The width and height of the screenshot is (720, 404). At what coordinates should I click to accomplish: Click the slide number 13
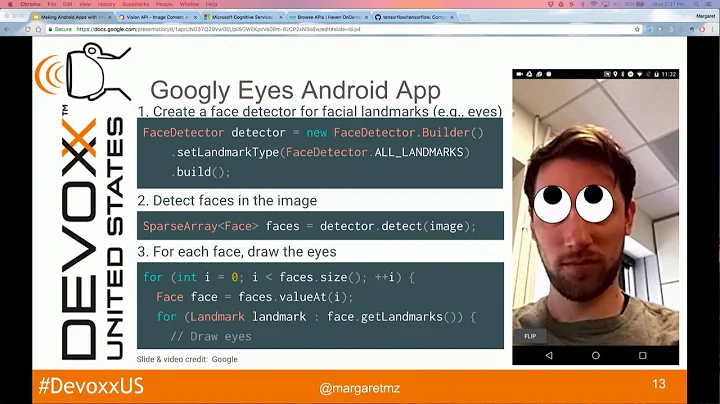[658, 384]
